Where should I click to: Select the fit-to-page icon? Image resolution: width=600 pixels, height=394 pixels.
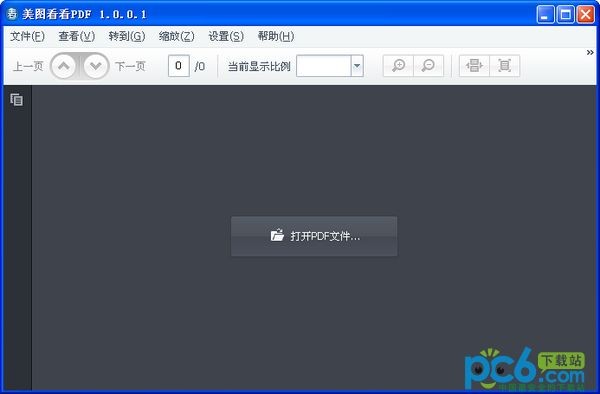point(504,66)
